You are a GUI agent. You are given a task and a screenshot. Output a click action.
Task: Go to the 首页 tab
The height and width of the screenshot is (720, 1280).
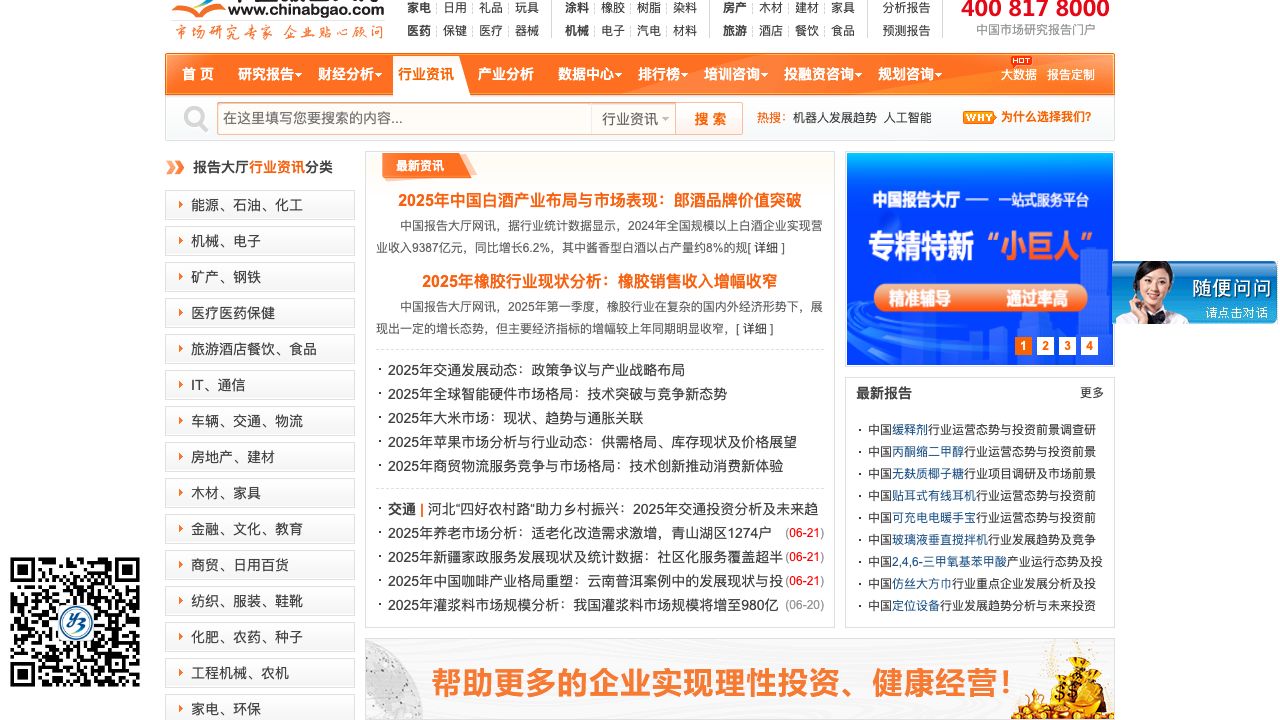tap(197, 75)
